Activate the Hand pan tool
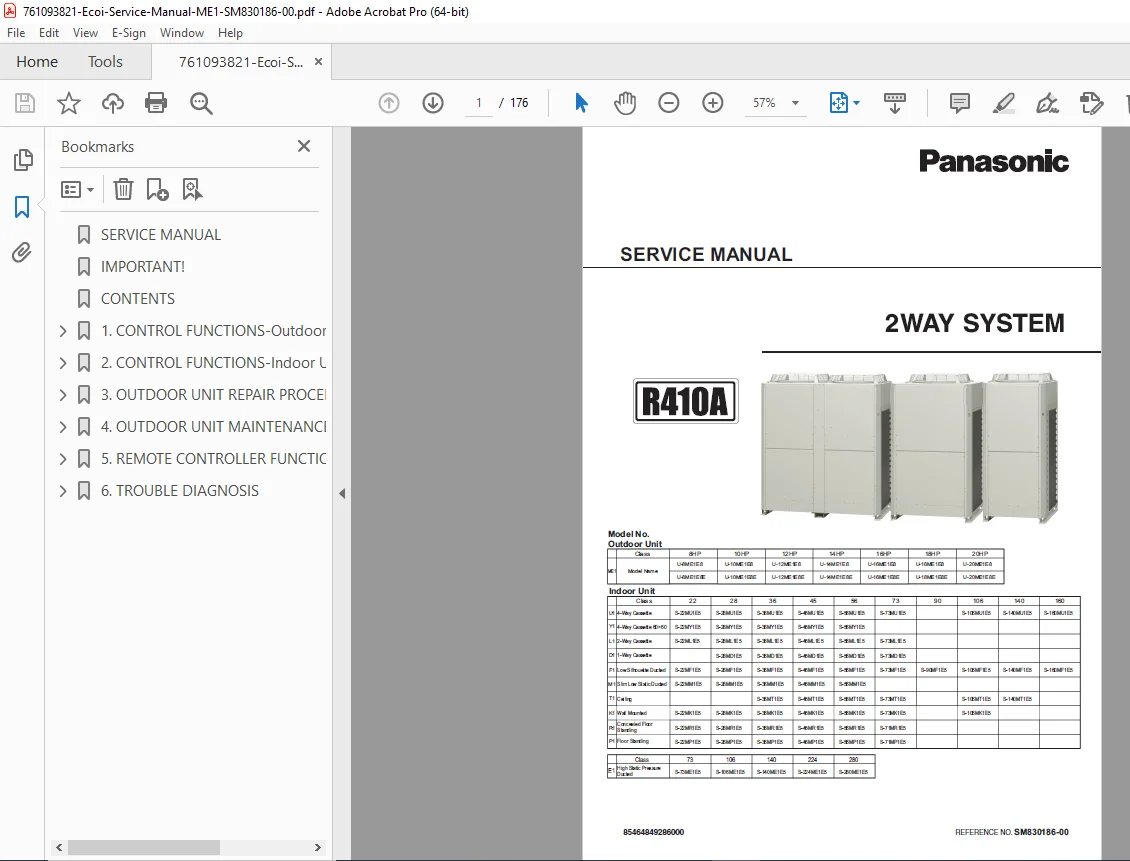1130x861 pixels. (x=625, y=103)
